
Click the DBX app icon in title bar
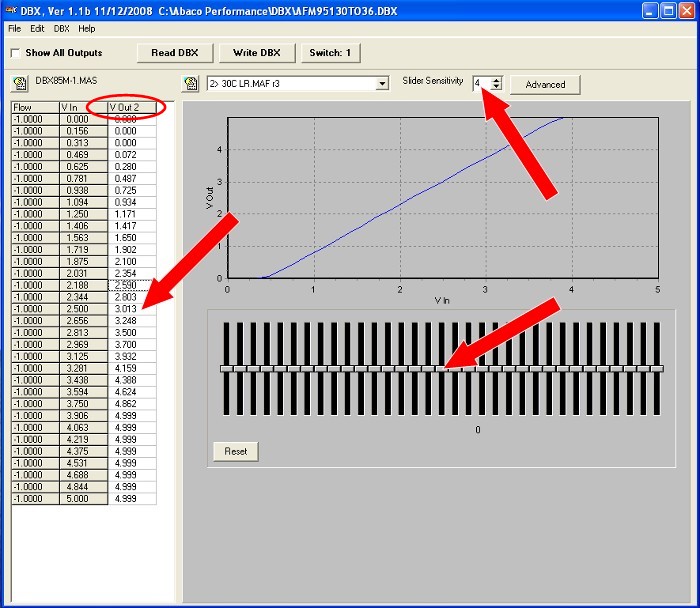10,9
